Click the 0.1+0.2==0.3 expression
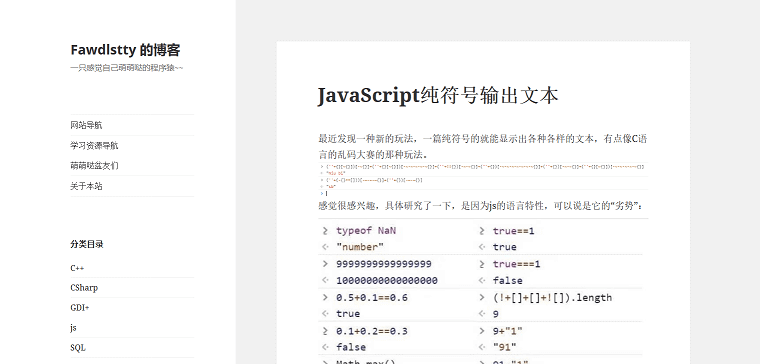The height and width of the screenshot is (364, 760). pos(372,332)
